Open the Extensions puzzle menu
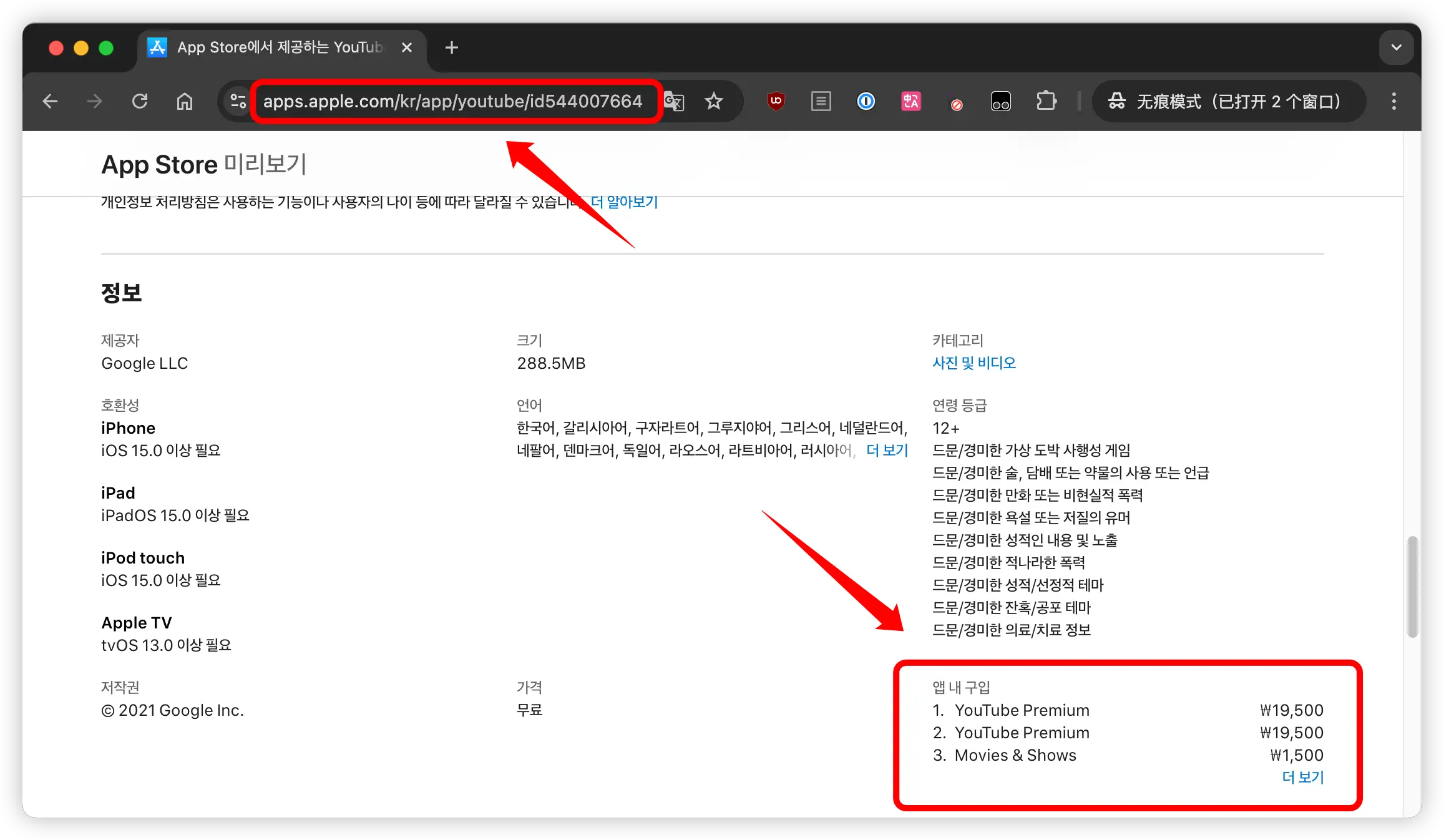 [1046, 101]
